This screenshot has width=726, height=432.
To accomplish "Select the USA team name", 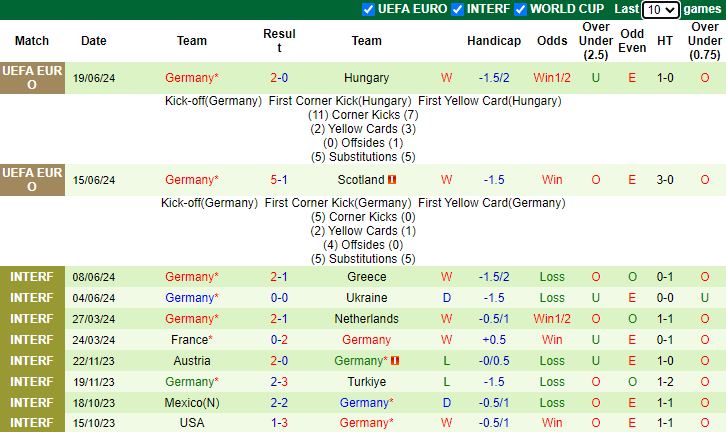I will pyautogui.click(x=191, y=423).
